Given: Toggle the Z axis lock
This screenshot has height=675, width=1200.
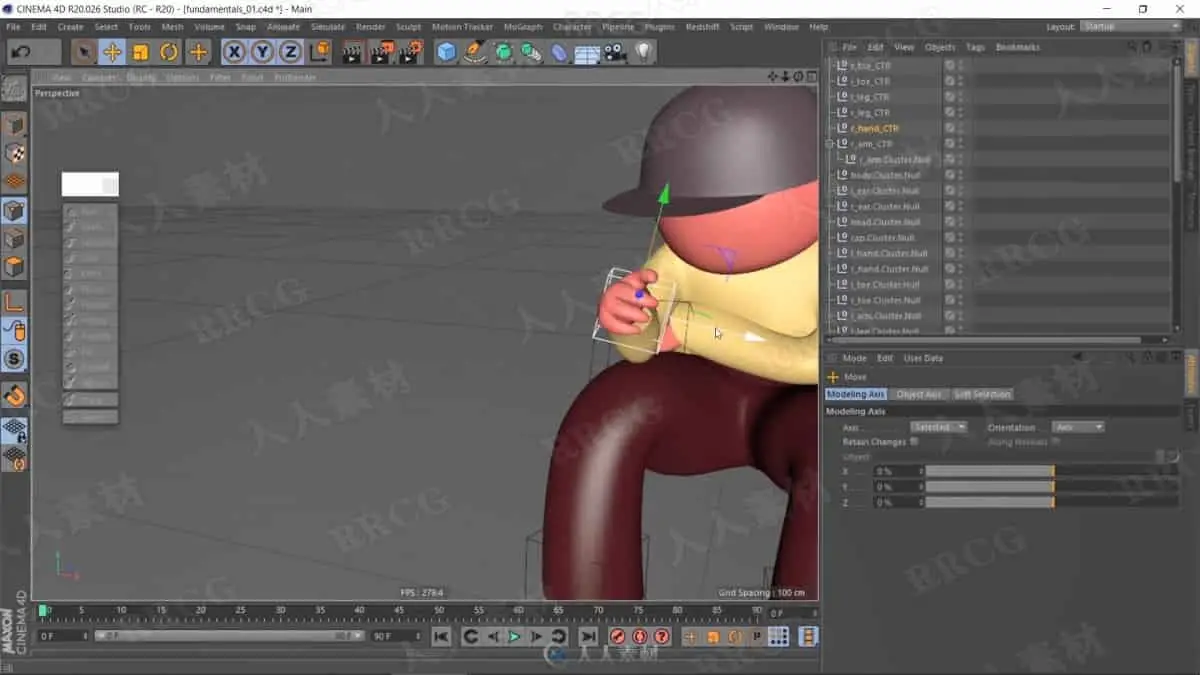Looking at the screenshot, I should 290,52.
